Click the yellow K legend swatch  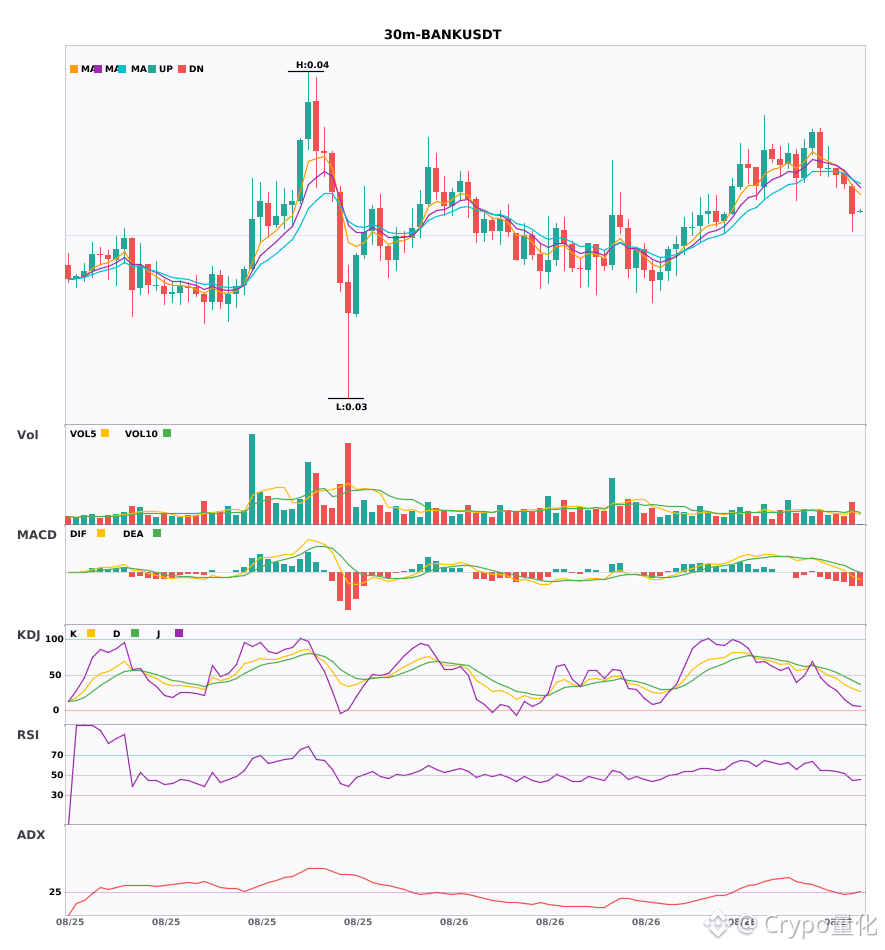click(x=91, y=633)
